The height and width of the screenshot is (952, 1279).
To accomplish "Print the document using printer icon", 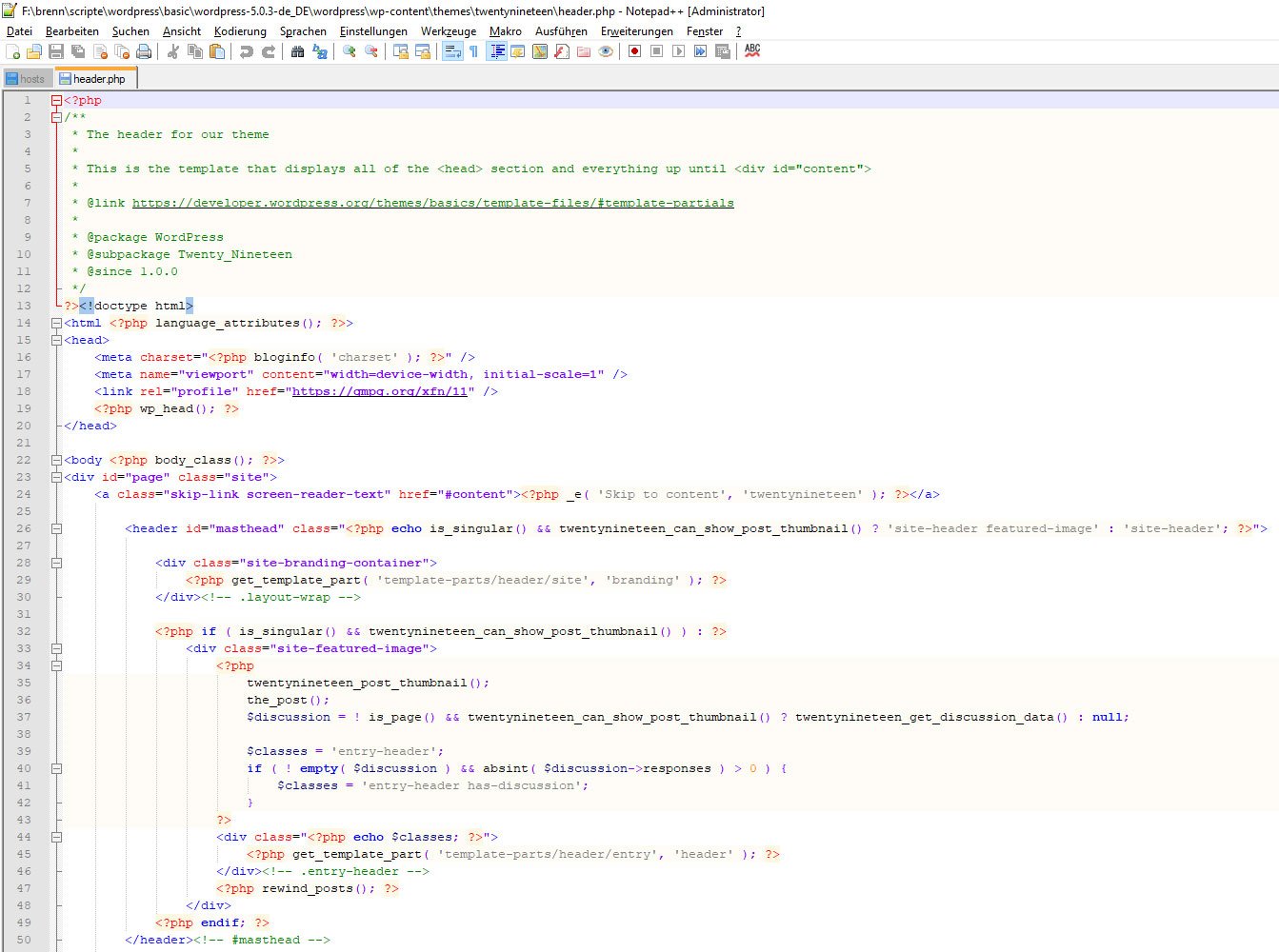I will tap(144, 51).
